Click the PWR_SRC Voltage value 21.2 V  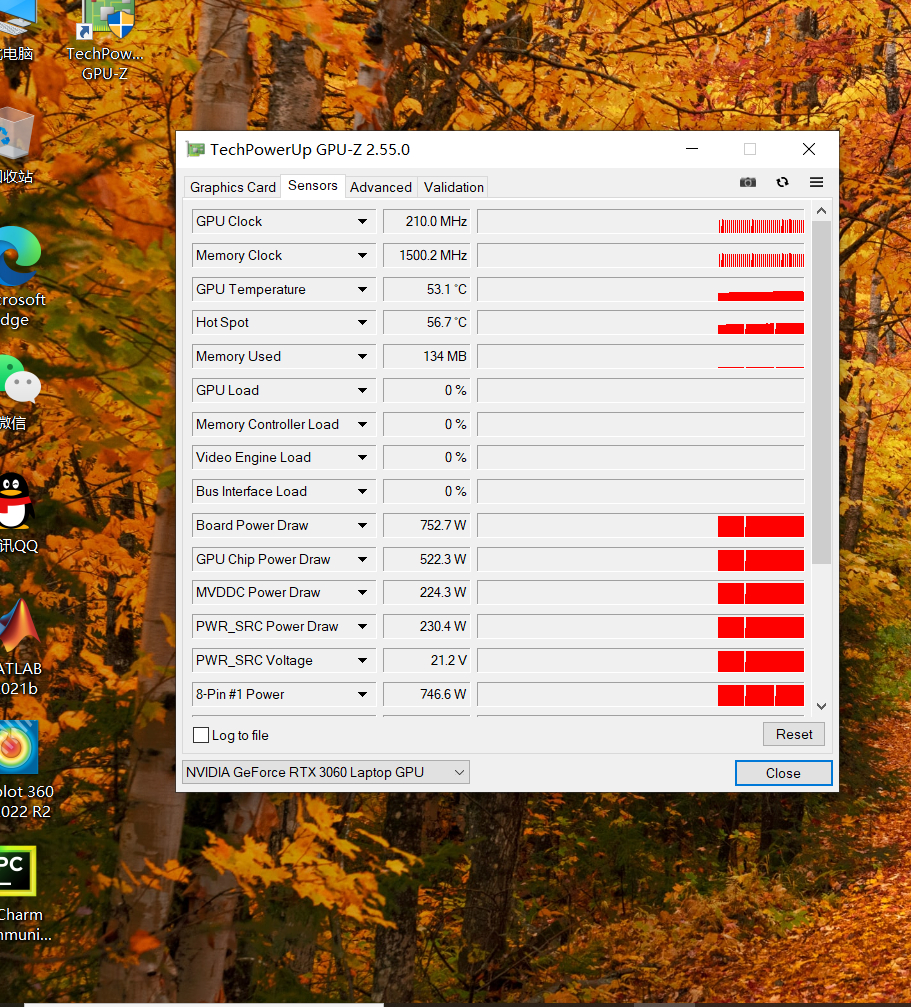pos(427,660)
